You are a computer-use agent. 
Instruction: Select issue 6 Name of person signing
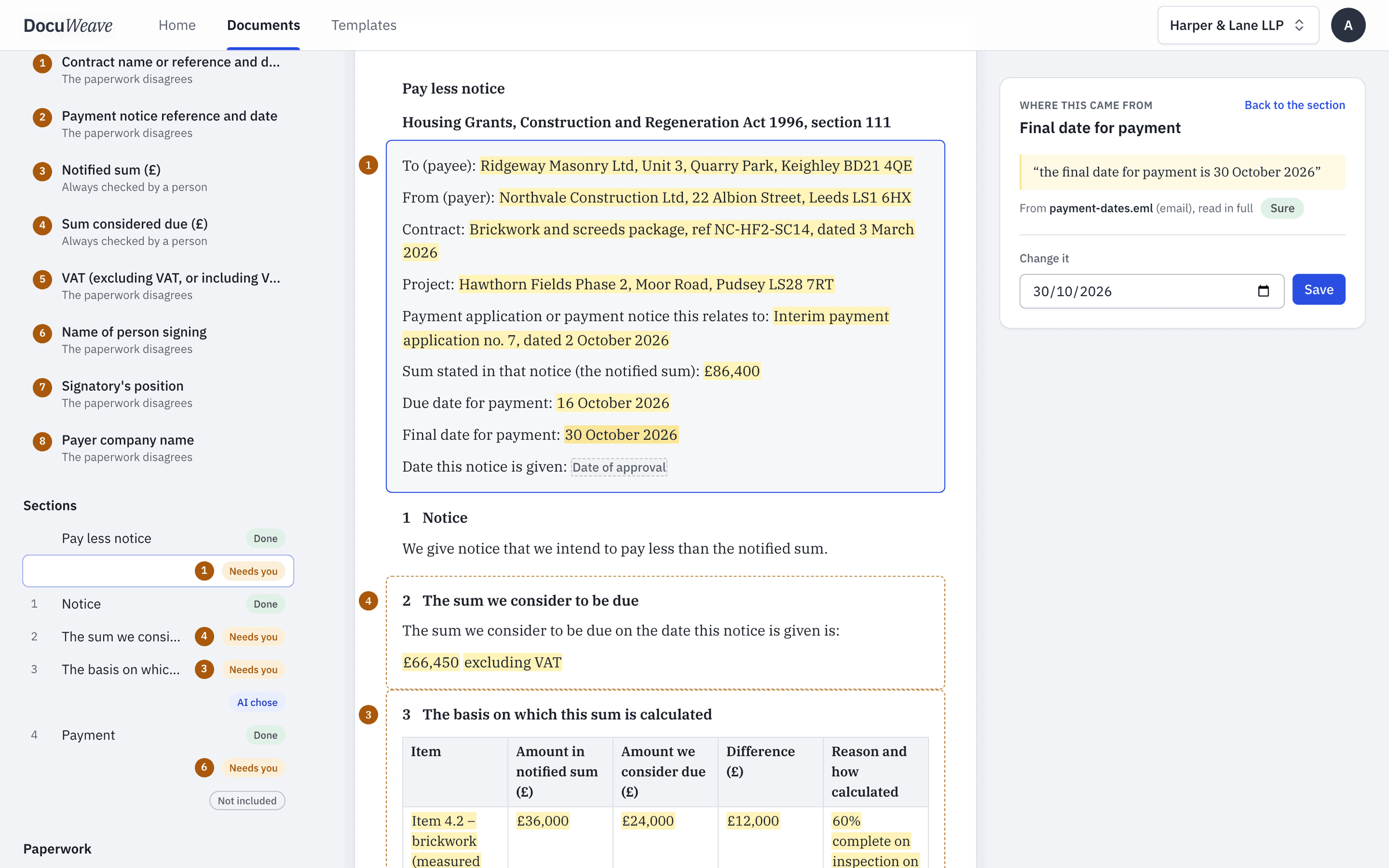(157, 340)
